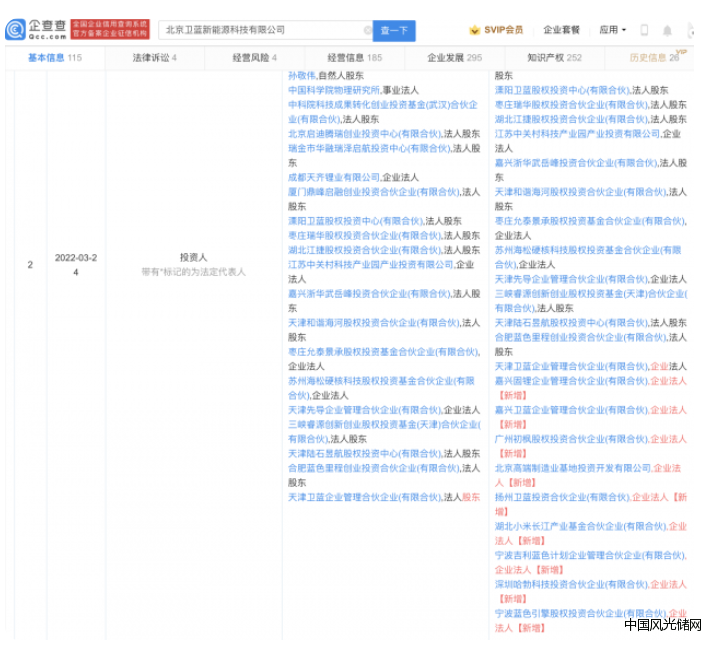Switch to the 基本信息 tab
This screenshot has width=710, height=655.
point(55,57)
